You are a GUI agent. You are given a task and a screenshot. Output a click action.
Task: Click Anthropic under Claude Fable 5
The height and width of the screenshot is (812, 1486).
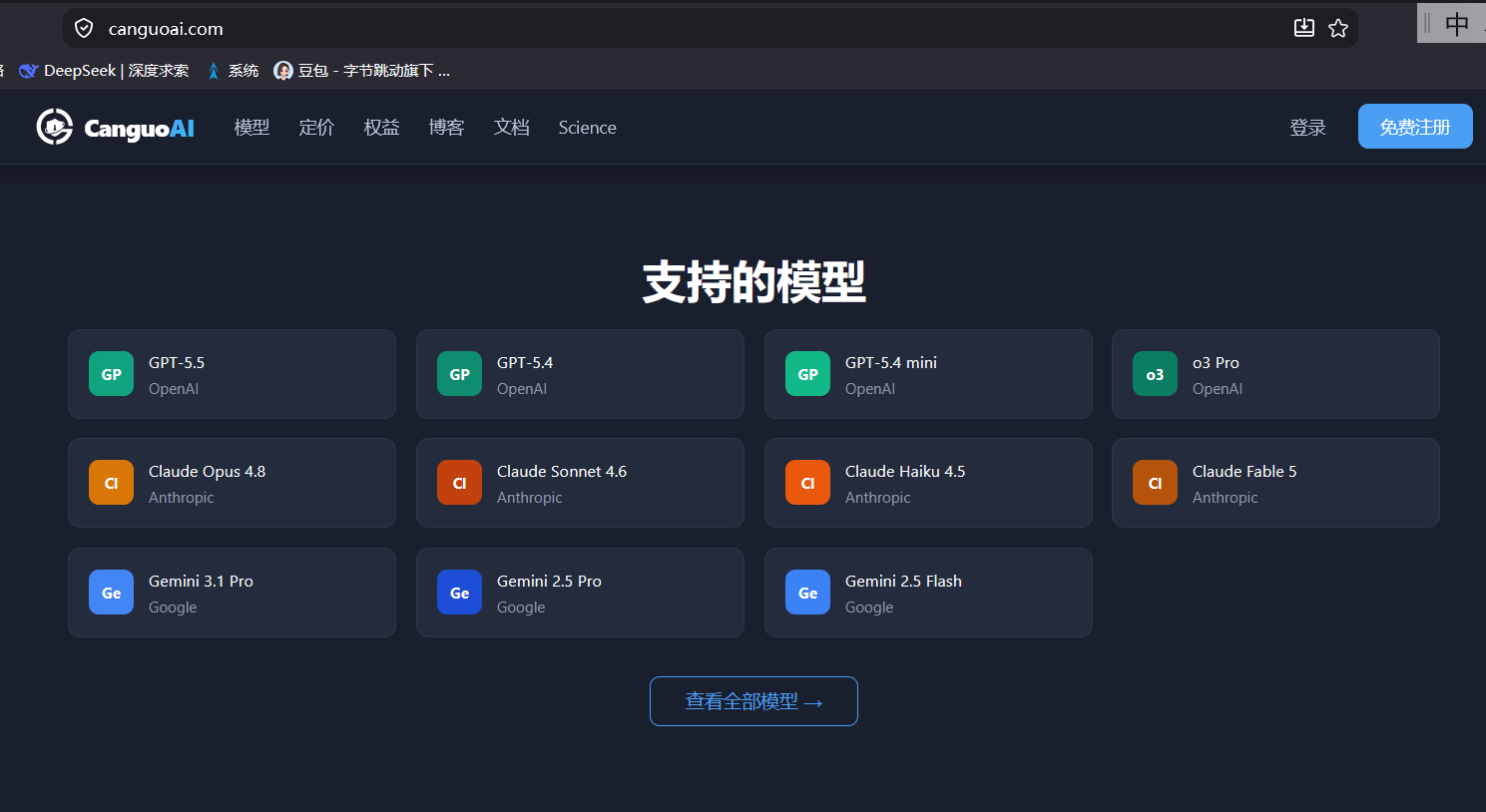1225,498
